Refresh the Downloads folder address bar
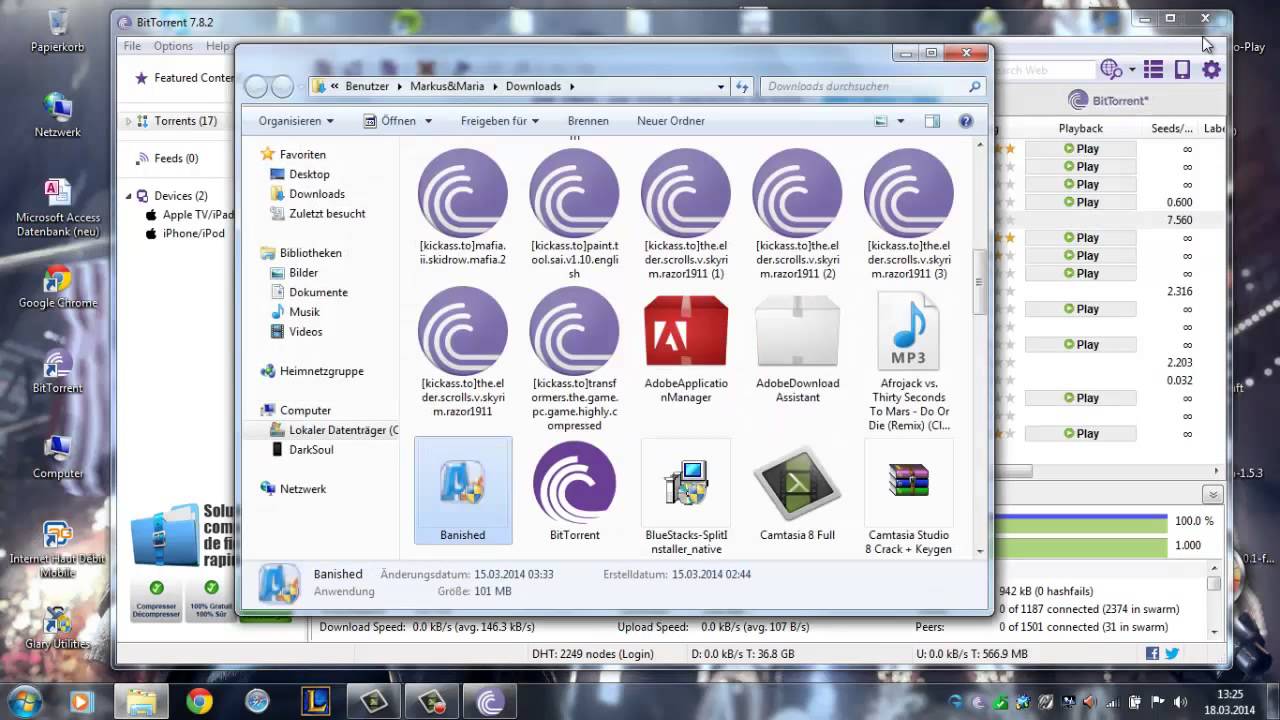 coord(742,87)
